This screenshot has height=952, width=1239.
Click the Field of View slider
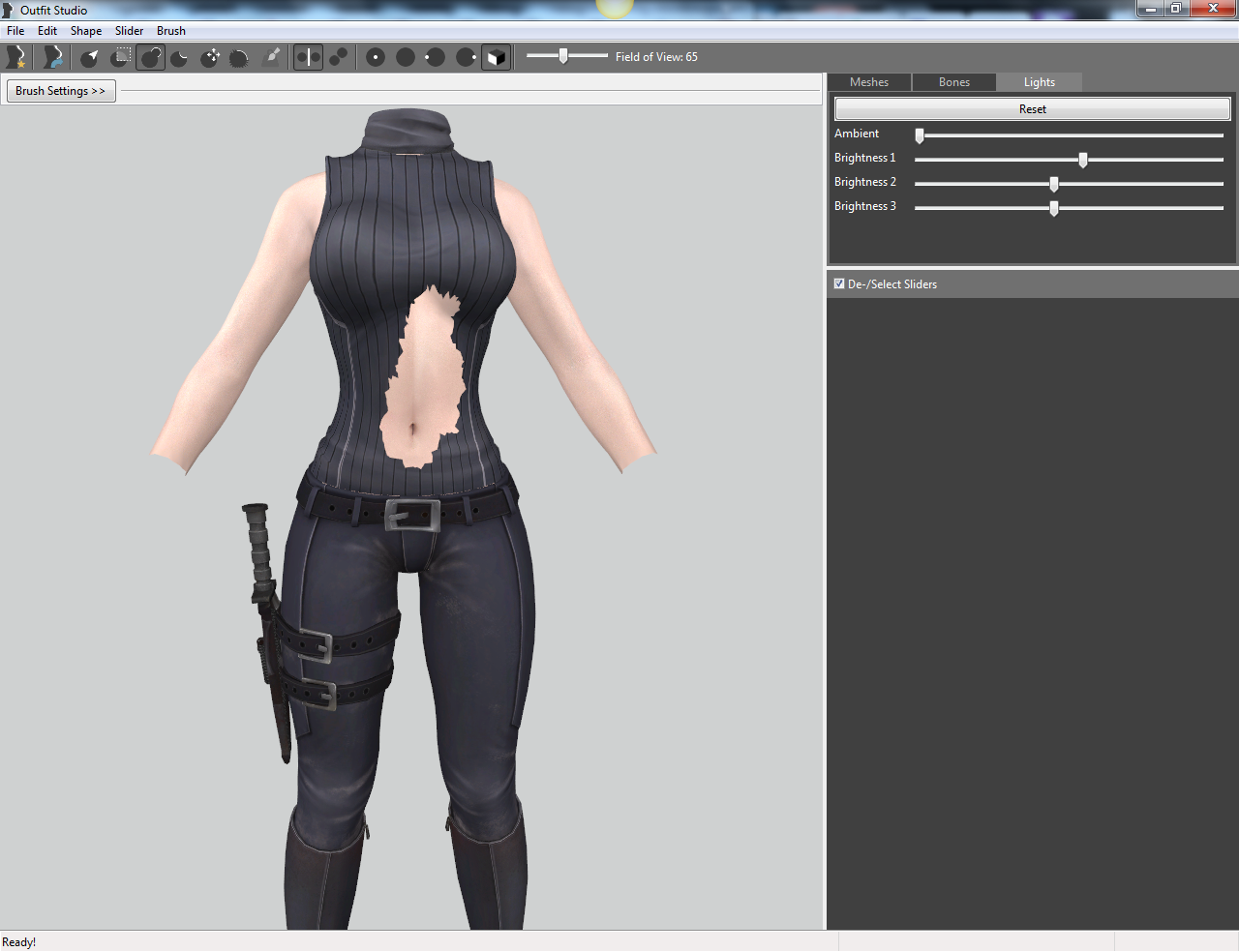pos(567,56)
